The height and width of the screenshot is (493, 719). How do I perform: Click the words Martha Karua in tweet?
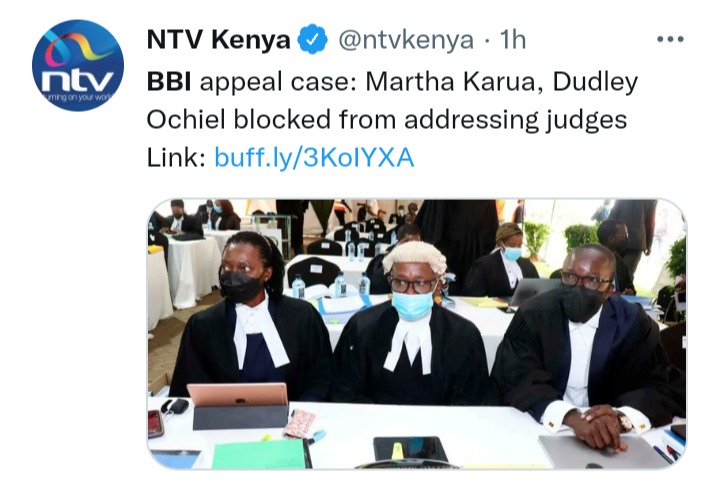[x=450, y=83]
